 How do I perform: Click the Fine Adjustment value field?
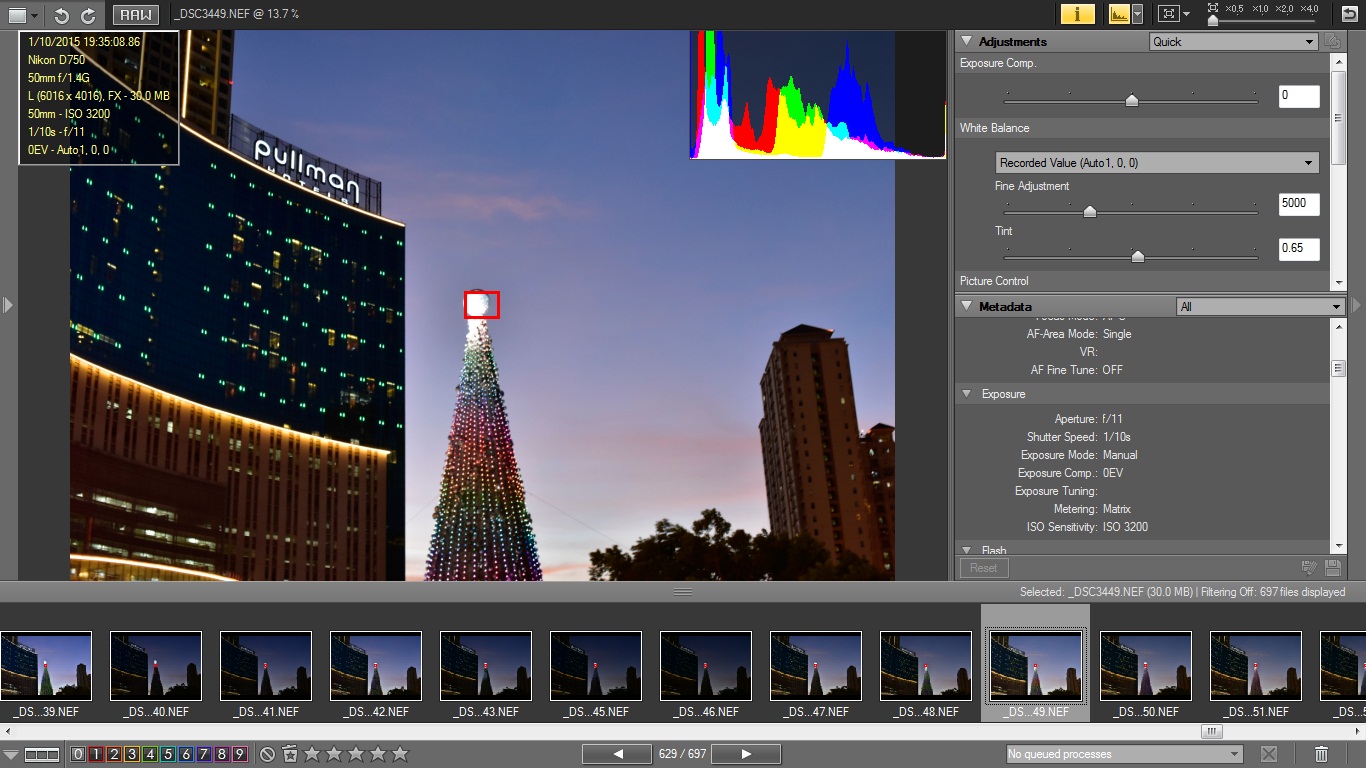click(1298, 204)
